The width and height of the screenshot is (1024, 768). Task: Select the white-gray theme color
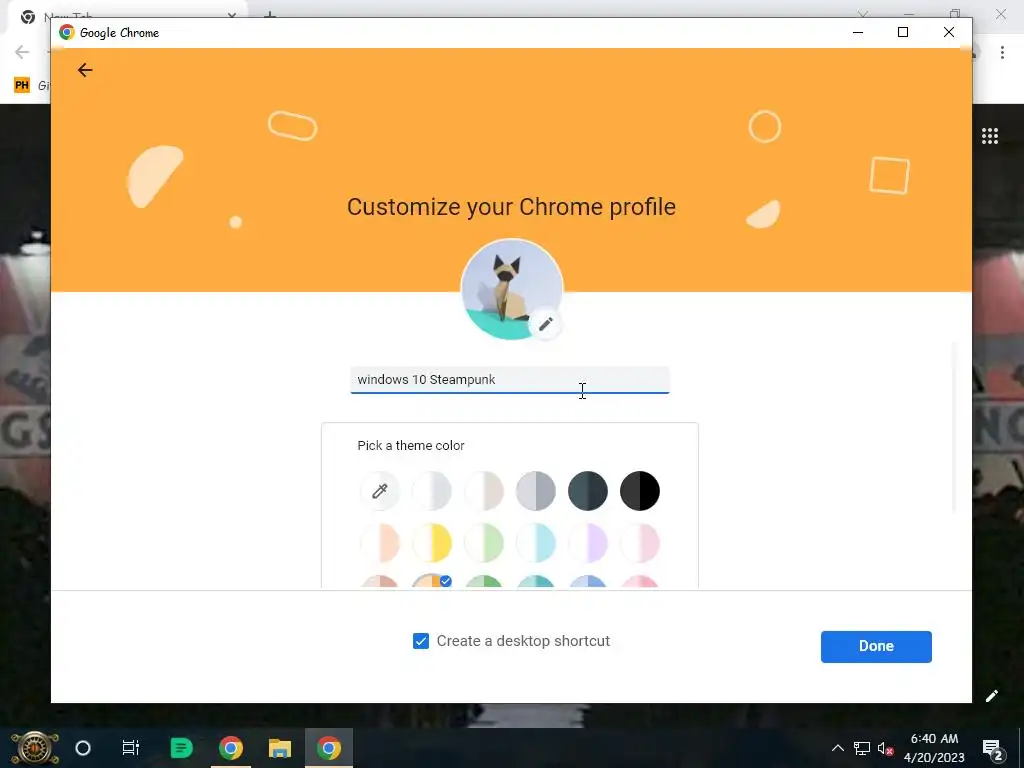coord(432,490)
